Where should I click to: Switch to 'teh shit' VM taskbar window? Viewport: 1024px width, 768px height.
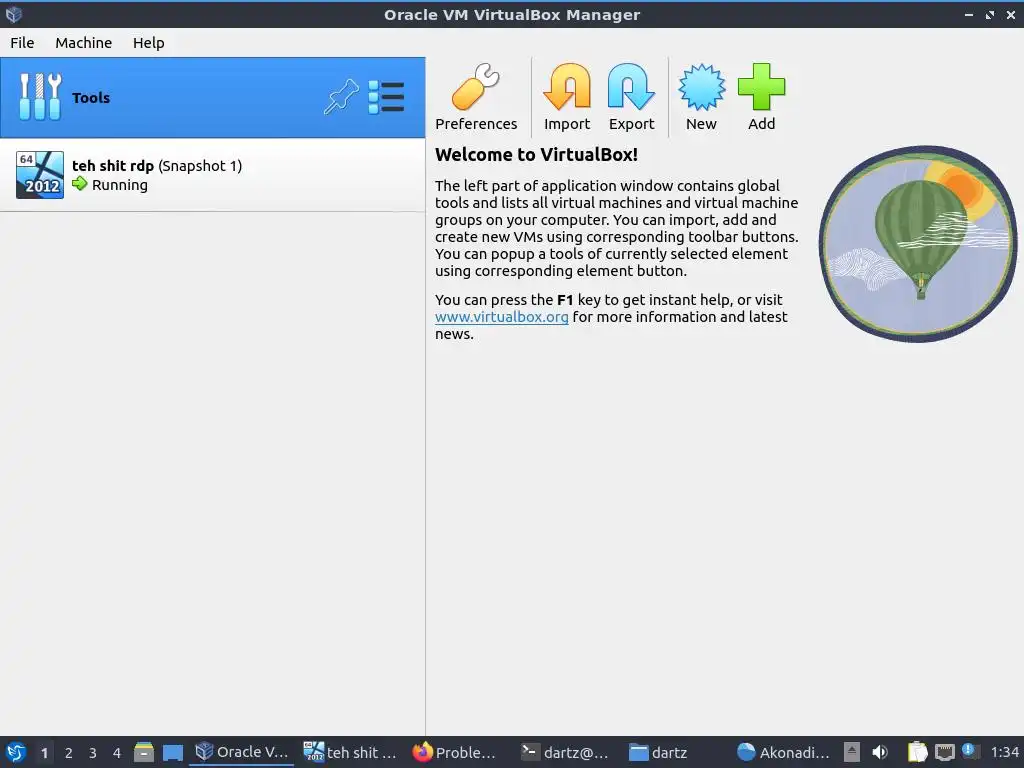(x=351, y=752)
